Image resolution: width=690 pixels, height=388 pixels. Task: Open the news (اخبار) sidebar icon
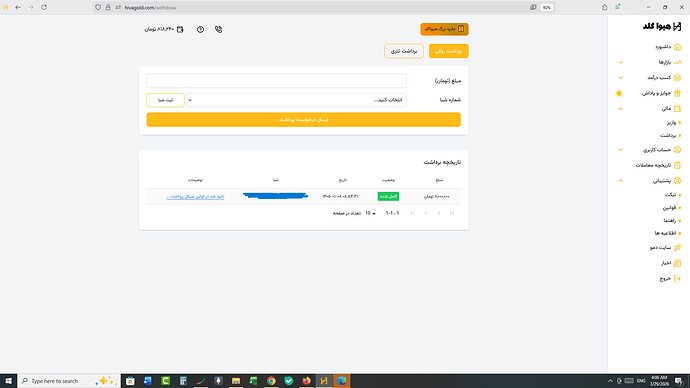[x=677, y=263]
